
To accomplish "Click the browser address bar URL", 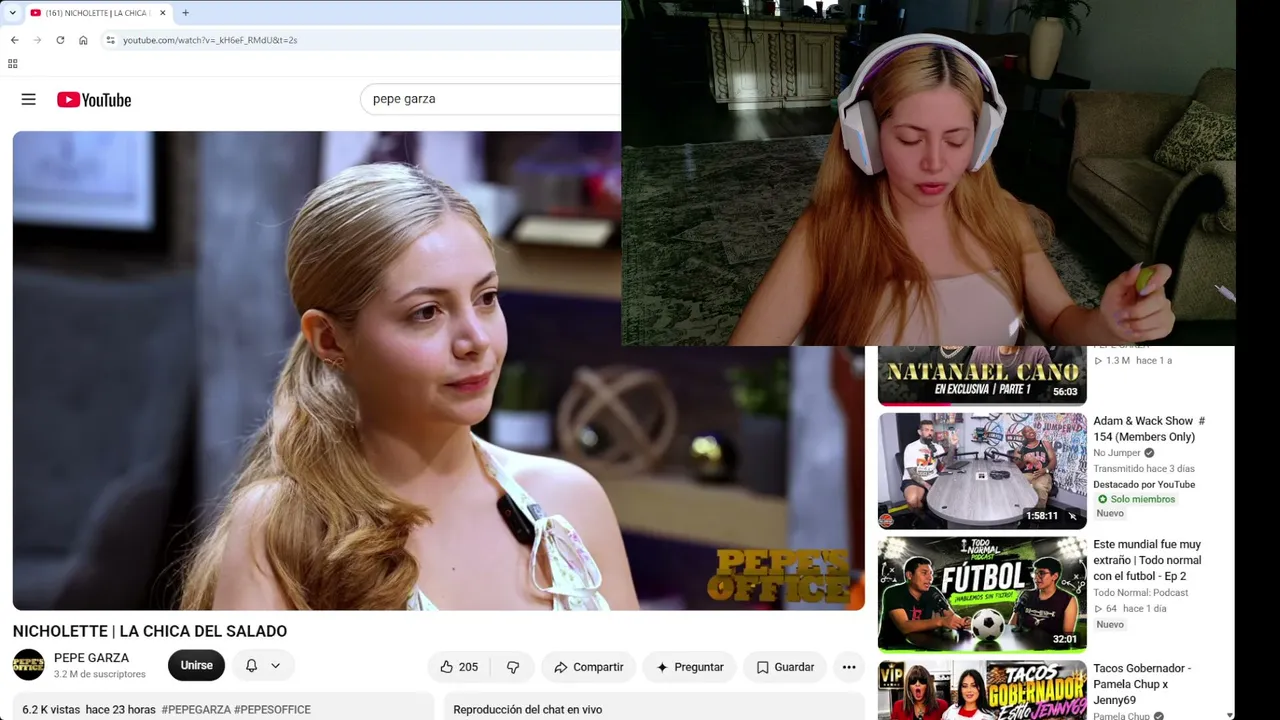I will [x=210, y=40].
